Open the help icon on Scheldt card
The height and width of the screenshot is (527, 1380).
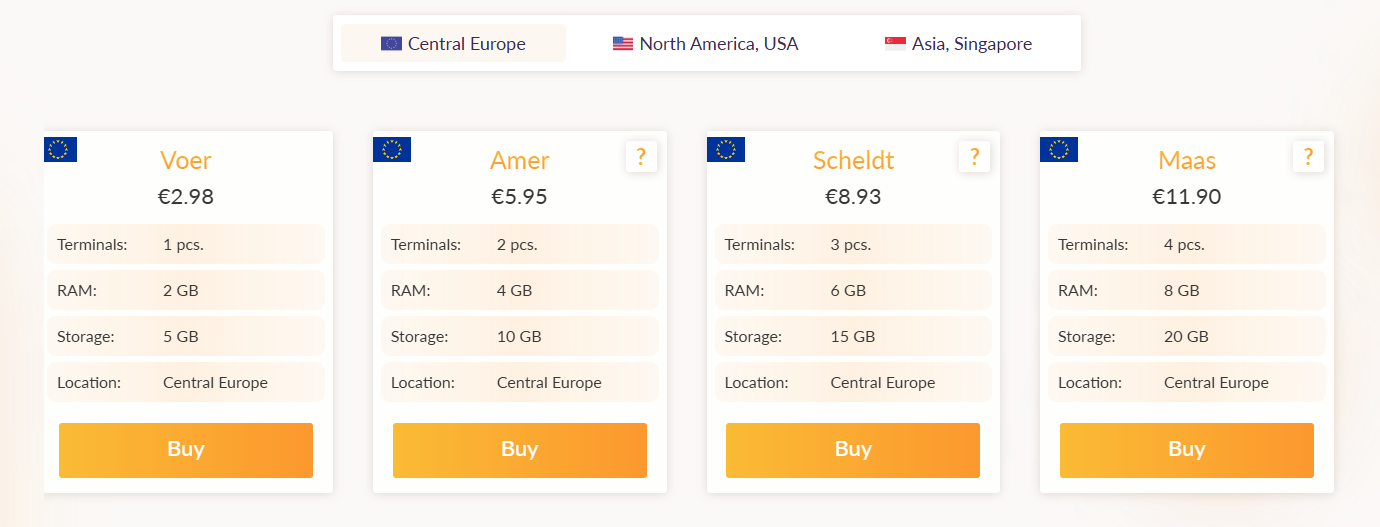click(x=974, y=156)
